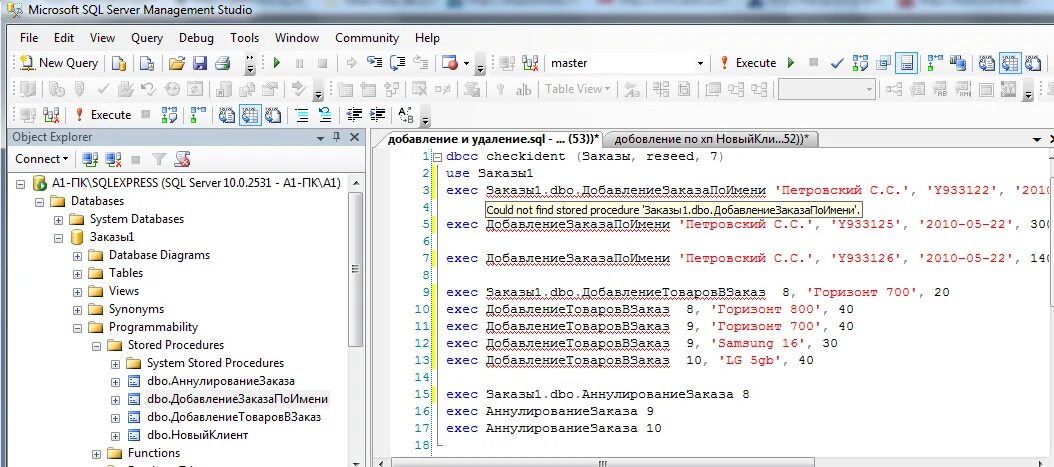
Task: Open Object Explorer window position dropdown
Action: [321, 138]
